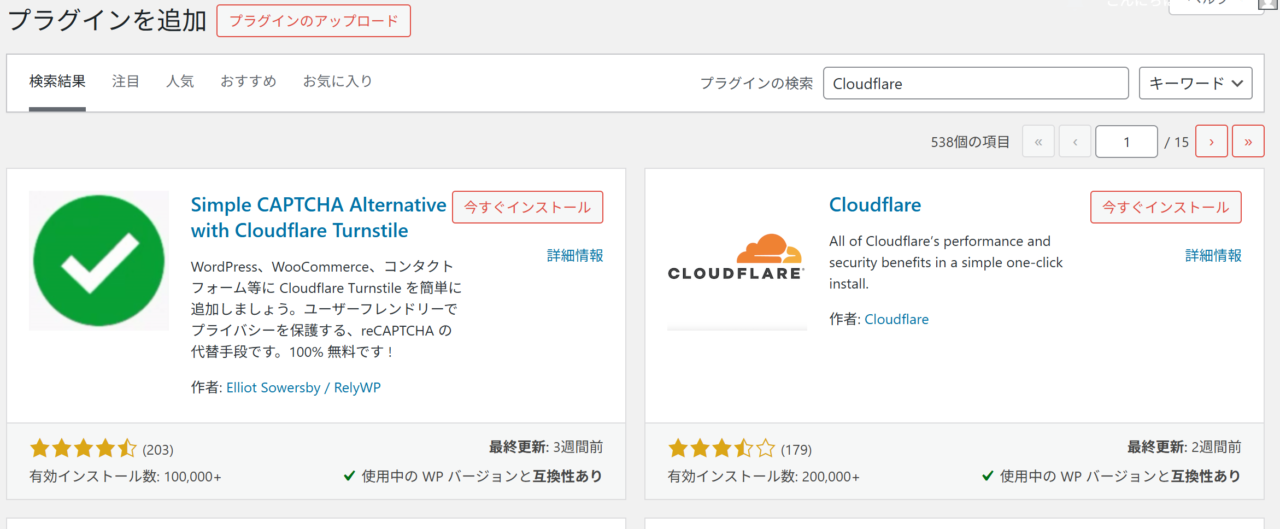Image resolution: width=1280 pixels, height=529 pixels.
Task: Open the キーワード search type dropdown
Action: pos(1195,84)
